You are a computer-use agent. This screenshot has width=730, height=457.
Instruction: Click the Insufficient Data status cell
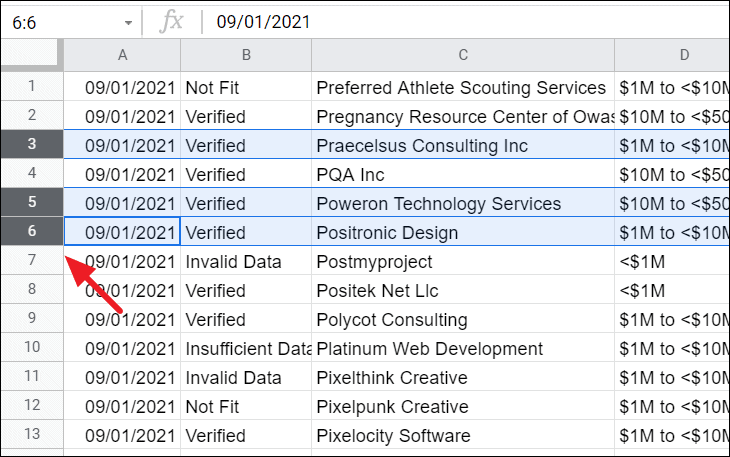247,349
